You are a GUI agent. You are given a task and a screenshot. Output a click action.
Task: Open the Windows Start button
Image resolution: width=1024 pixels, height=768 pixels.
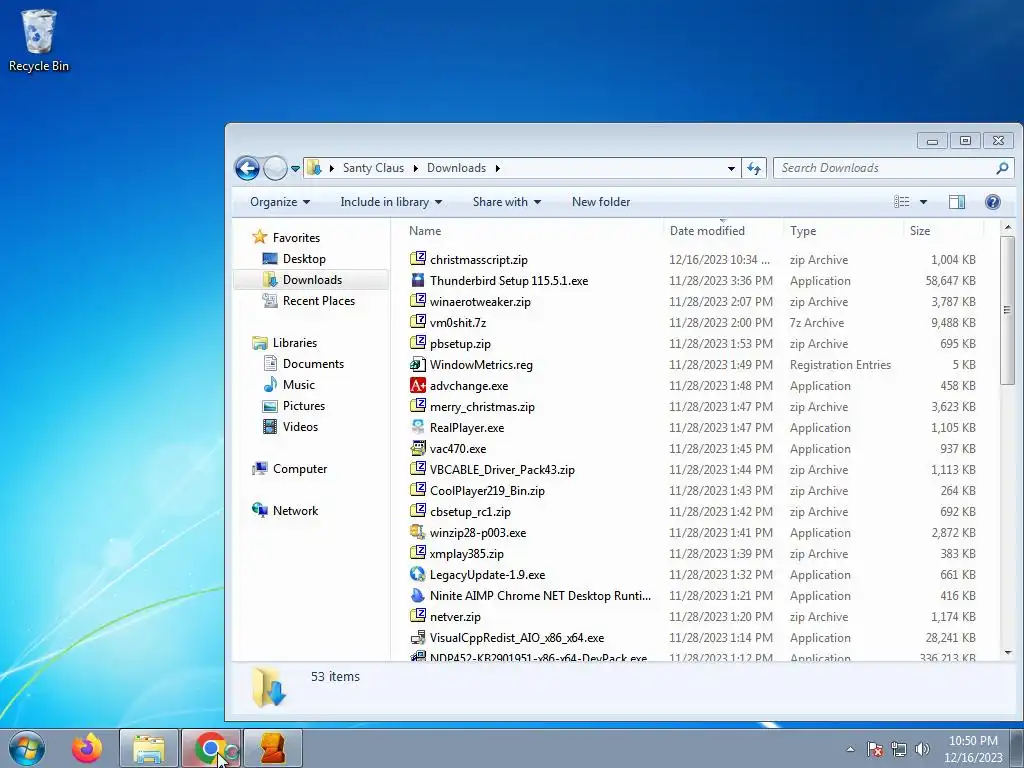tap(27, 748)
